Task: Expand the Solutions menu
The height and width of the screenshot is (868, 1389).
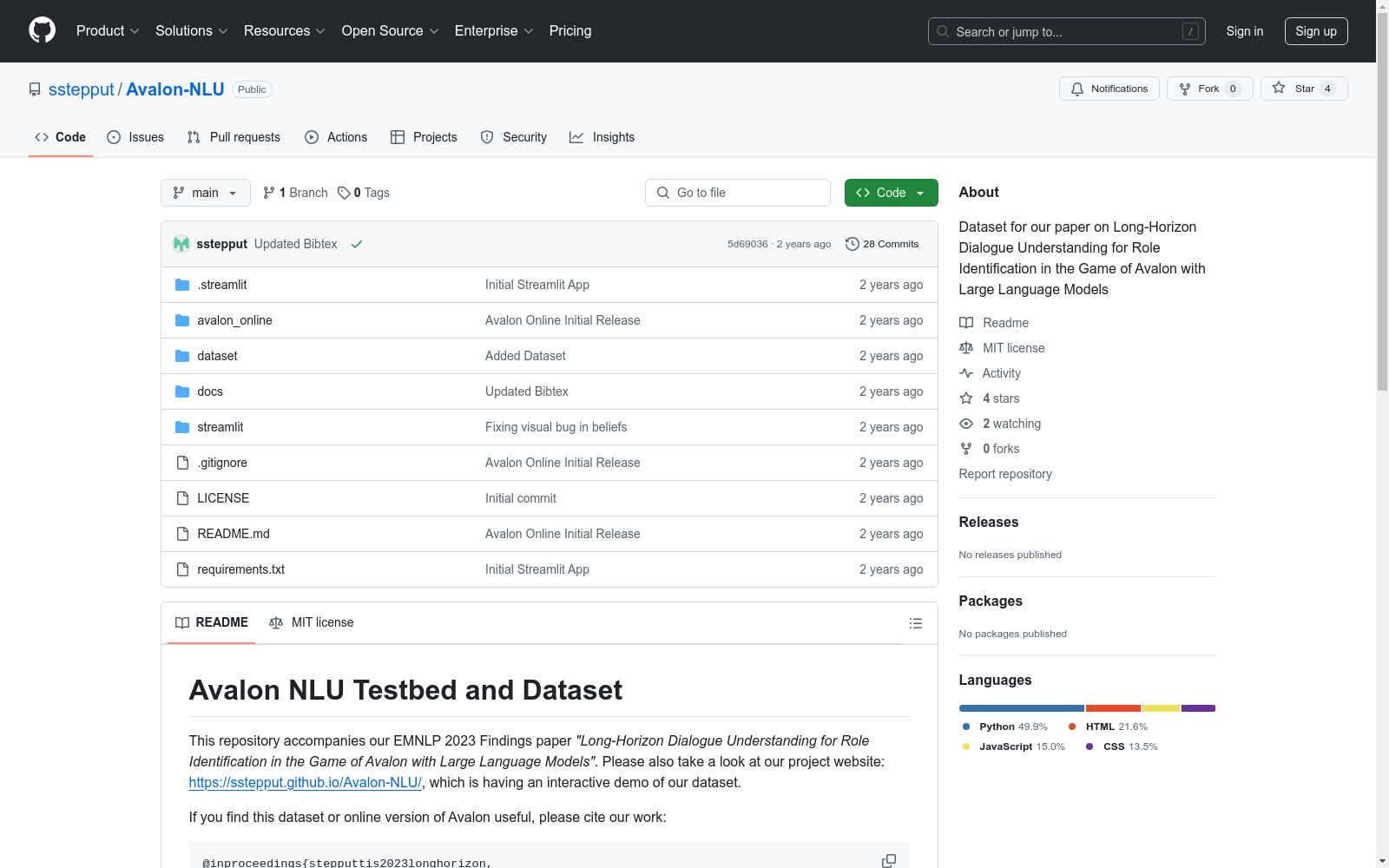Action: tap(192, 31)
